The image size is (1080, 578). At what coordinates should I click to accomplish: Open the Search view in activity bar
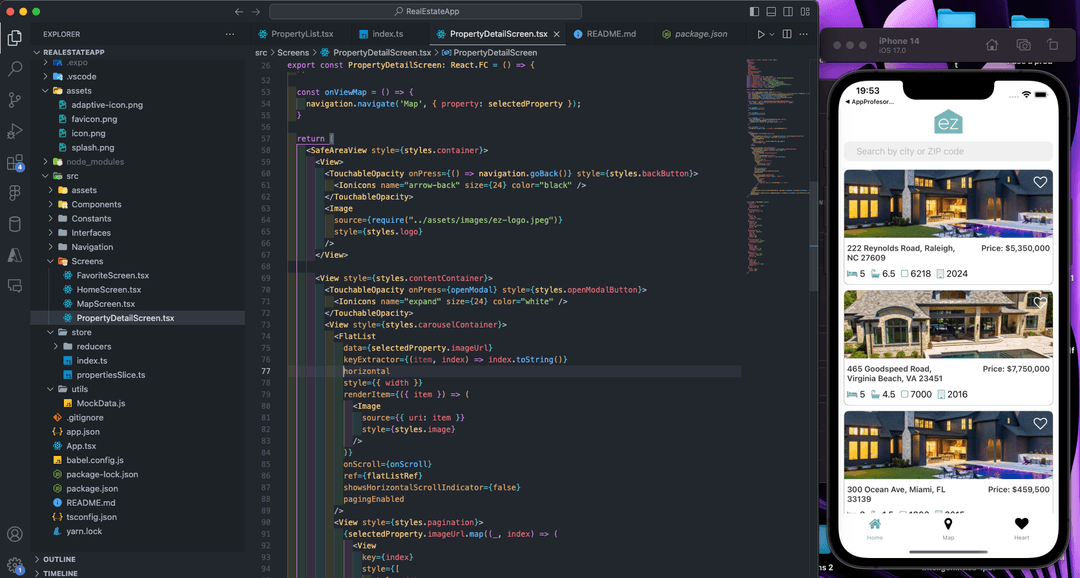click(15, 69)
